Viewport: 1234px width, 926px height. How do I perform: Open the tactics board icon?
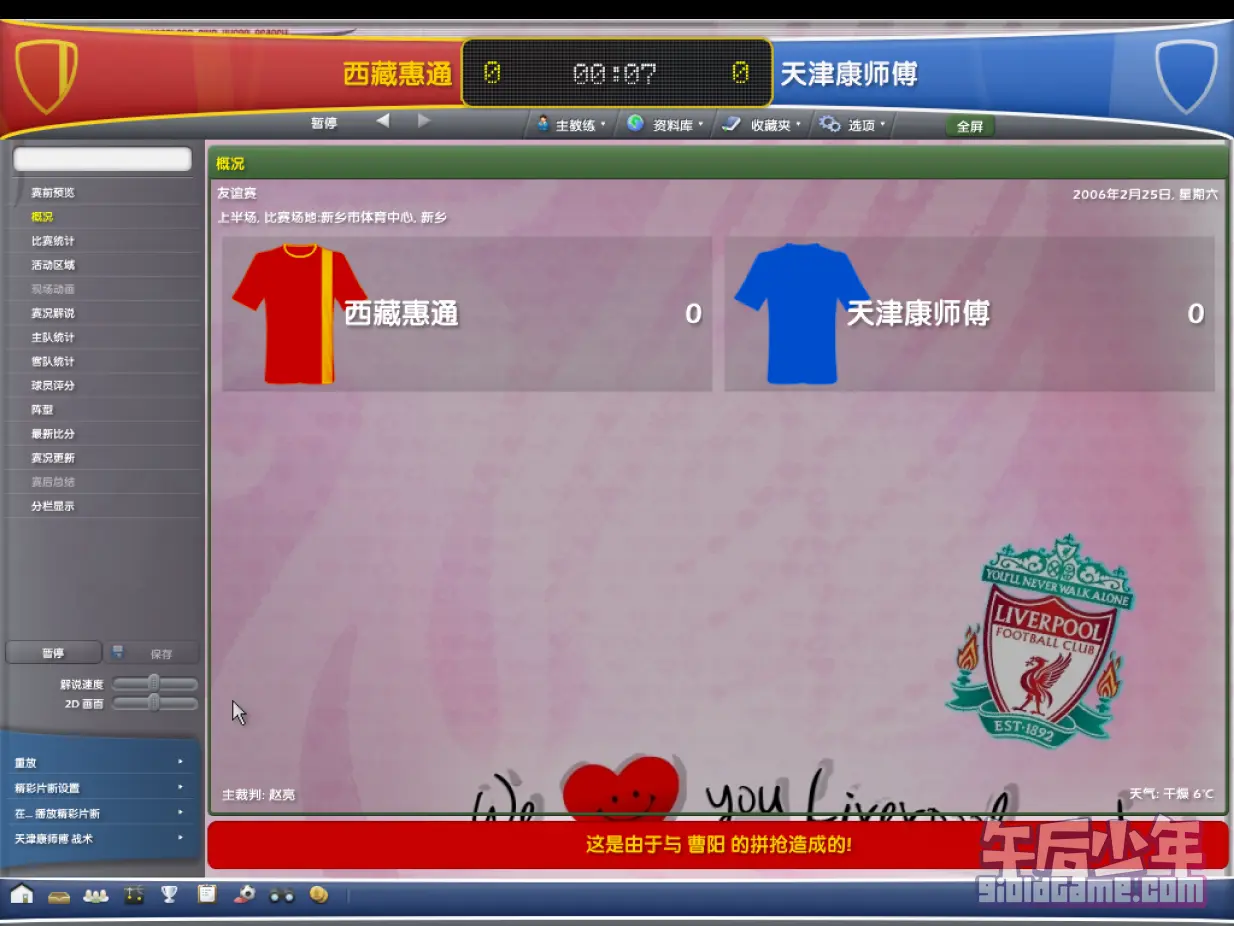tap(133, 895)
